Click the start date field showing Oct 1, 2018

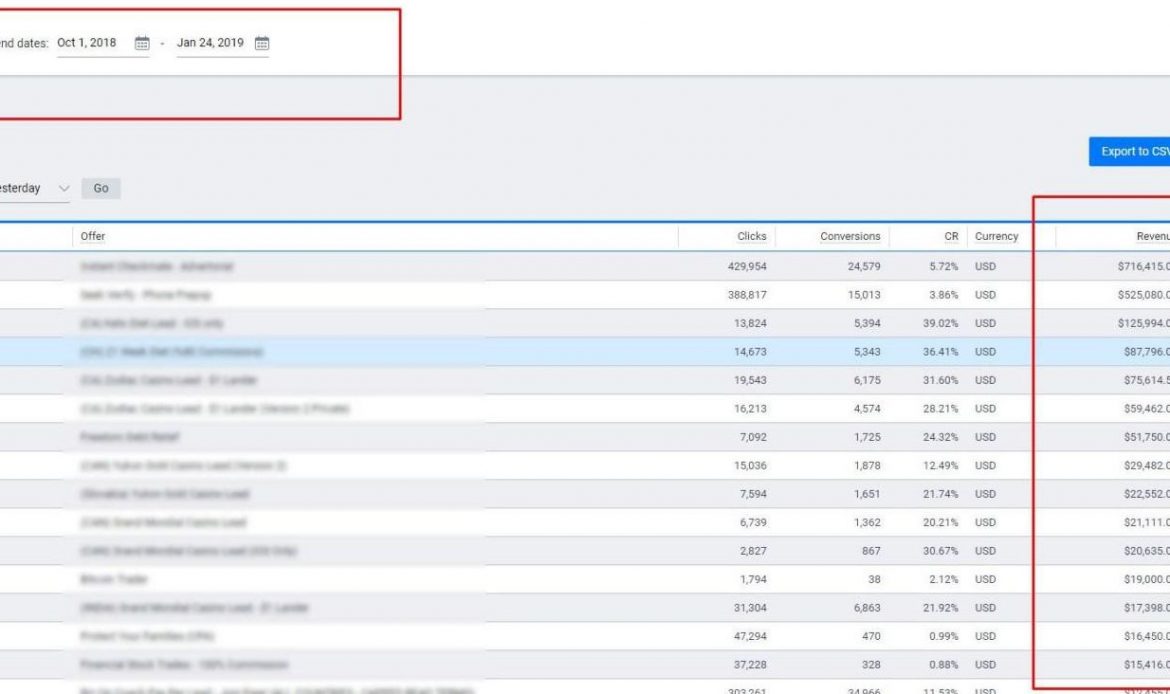click(87, 43)
